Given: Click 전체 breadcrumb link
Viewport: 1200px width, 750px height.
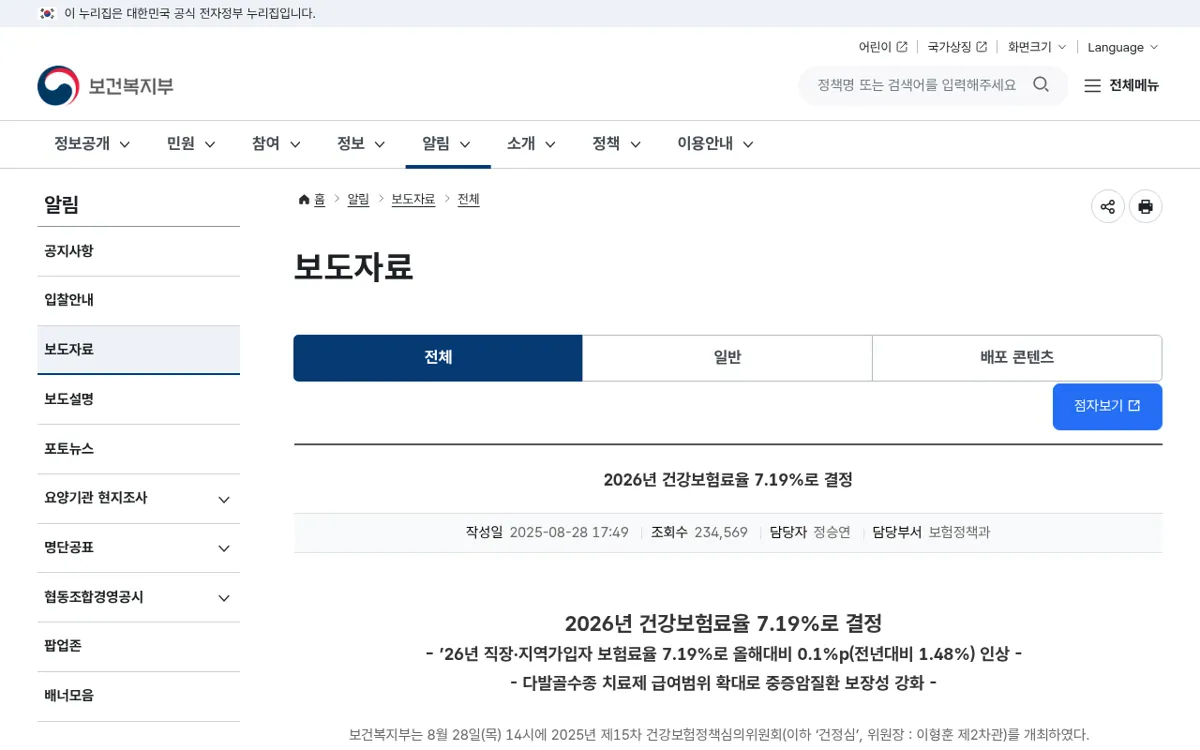Looking at the screenshot, I should [x=469, y=200].
